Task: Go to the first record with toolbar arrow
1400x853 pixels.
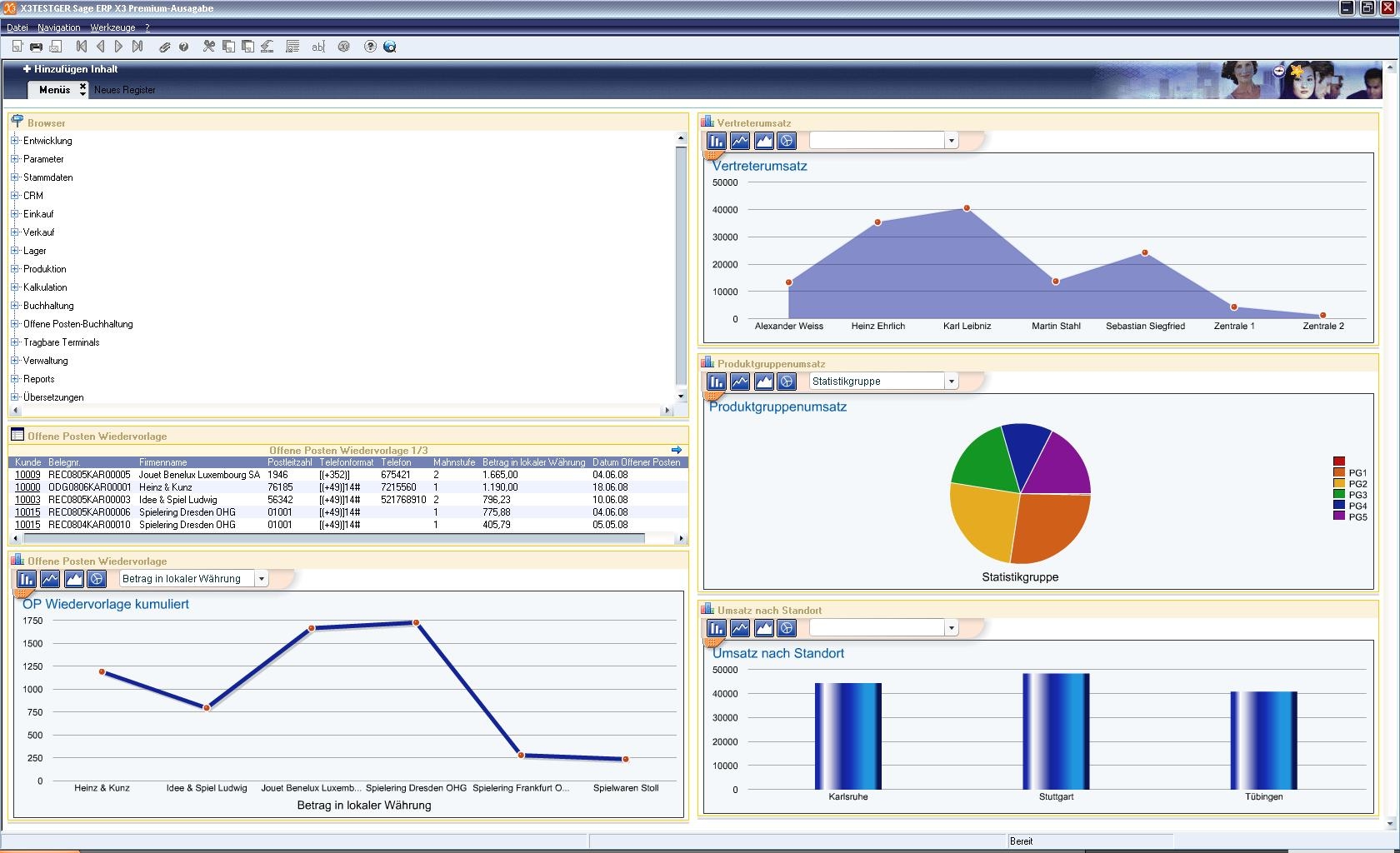Action: click(81, 47)
